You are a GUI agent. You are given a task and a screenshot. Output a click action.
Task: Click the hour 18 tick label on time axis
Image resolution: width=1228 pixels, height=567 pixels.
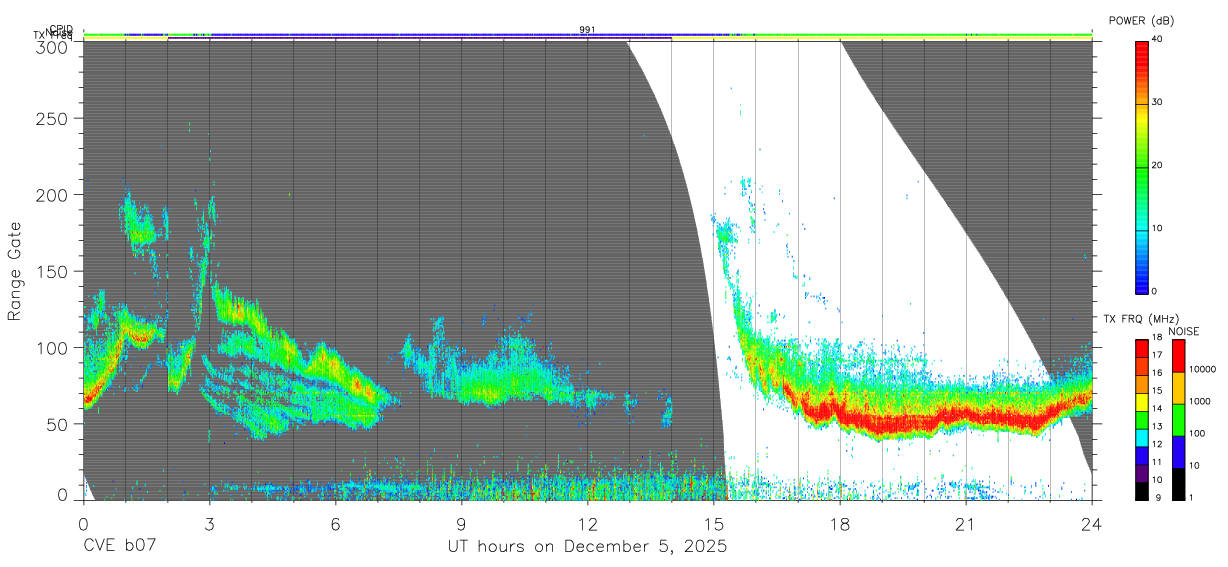(839, 524)
